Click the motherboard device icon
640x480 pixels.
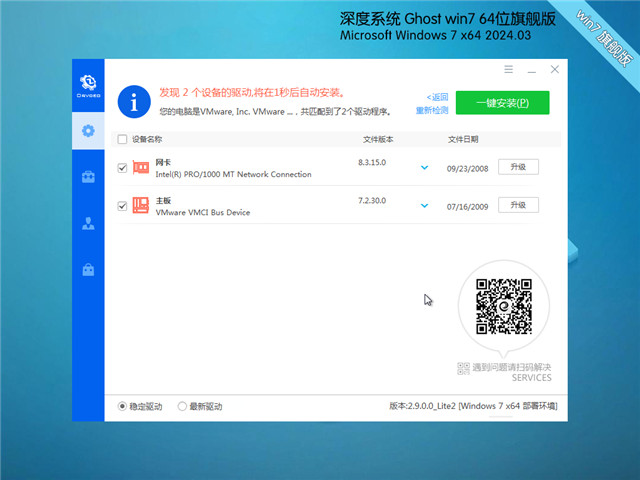141,205
